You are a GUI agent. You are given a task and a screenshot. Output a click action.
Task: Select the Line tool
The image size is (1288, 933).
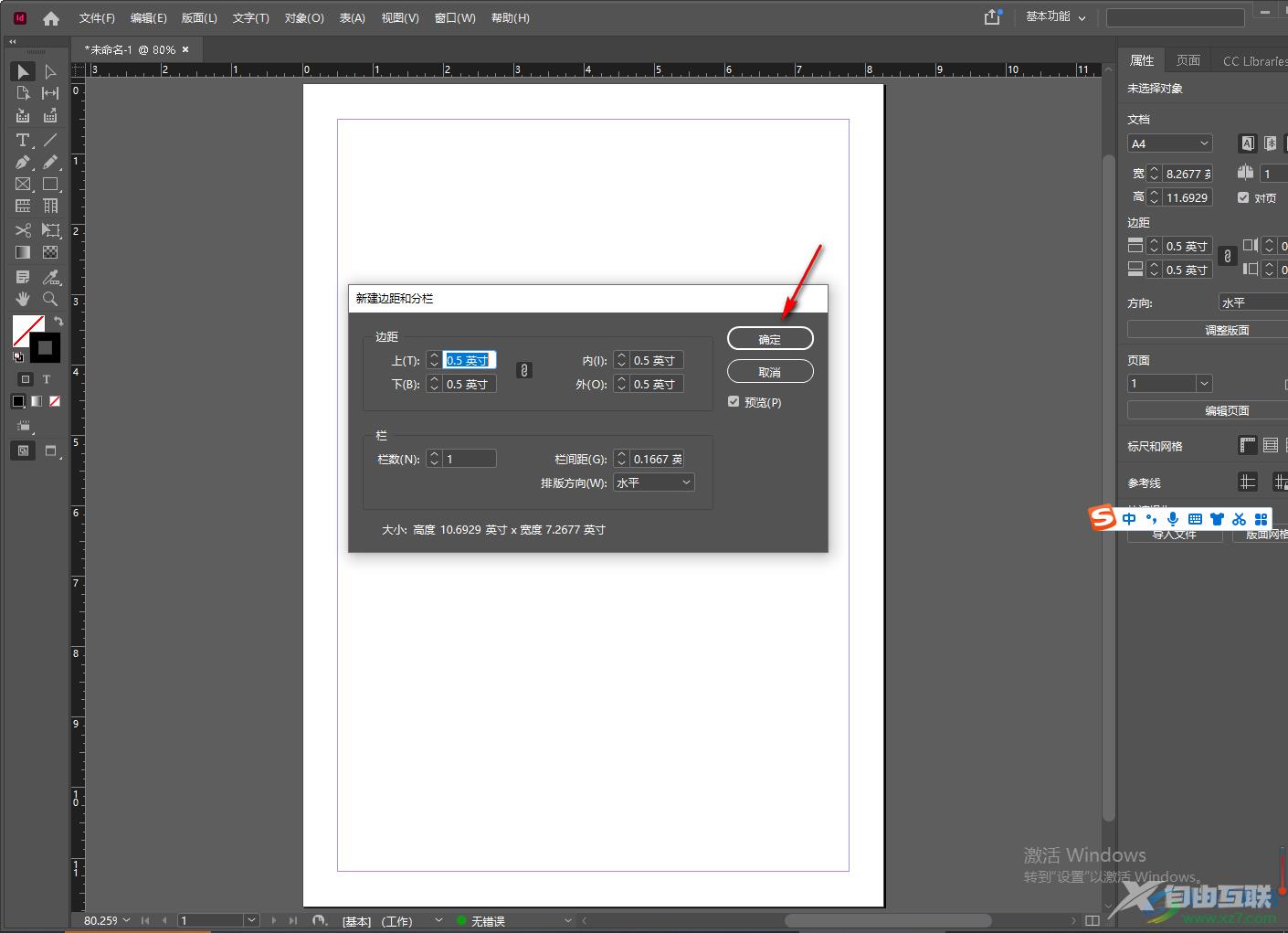(x=50, y=140)
